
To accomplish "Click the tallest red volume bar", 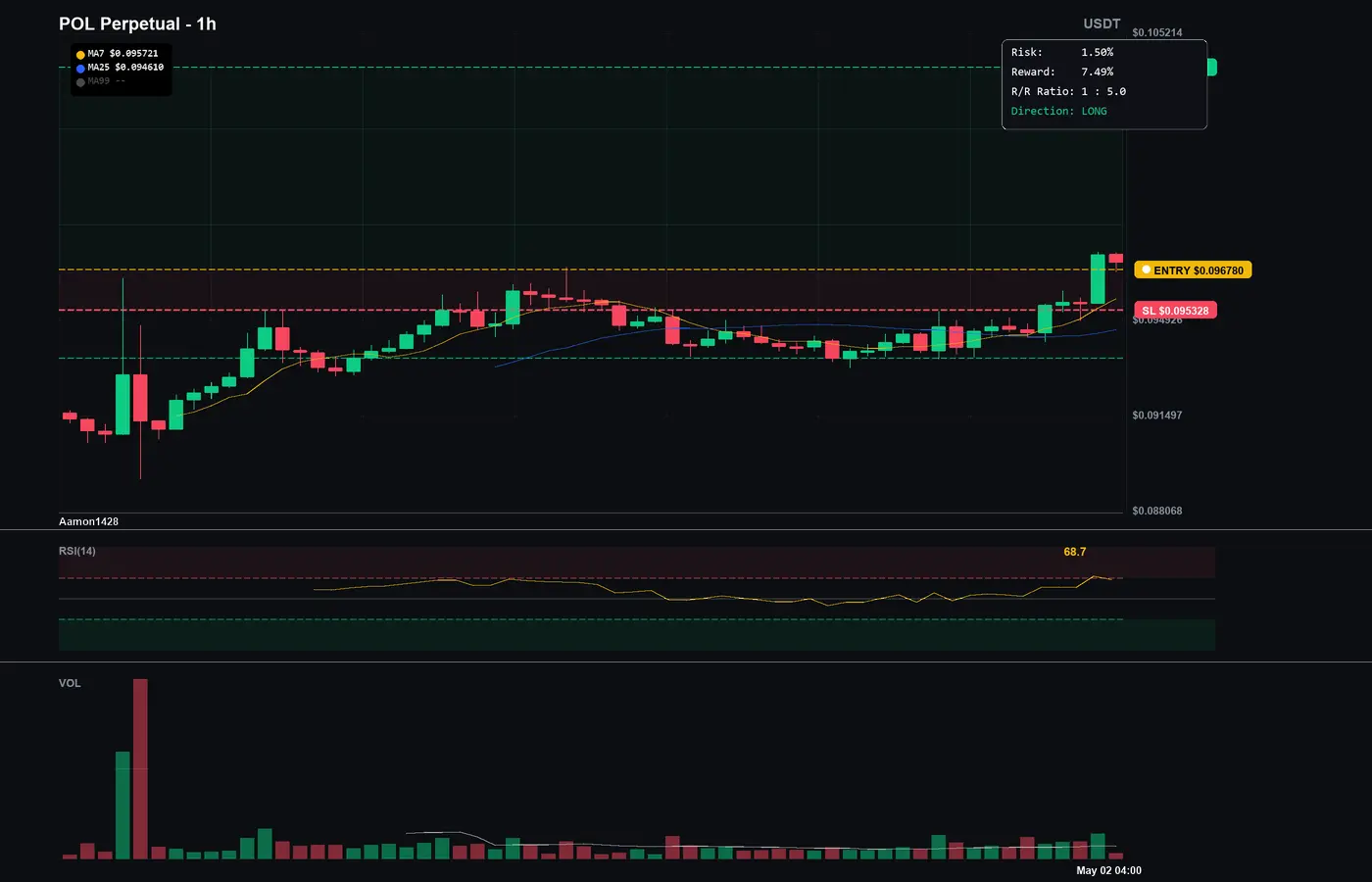I will [x=140, y=769].
